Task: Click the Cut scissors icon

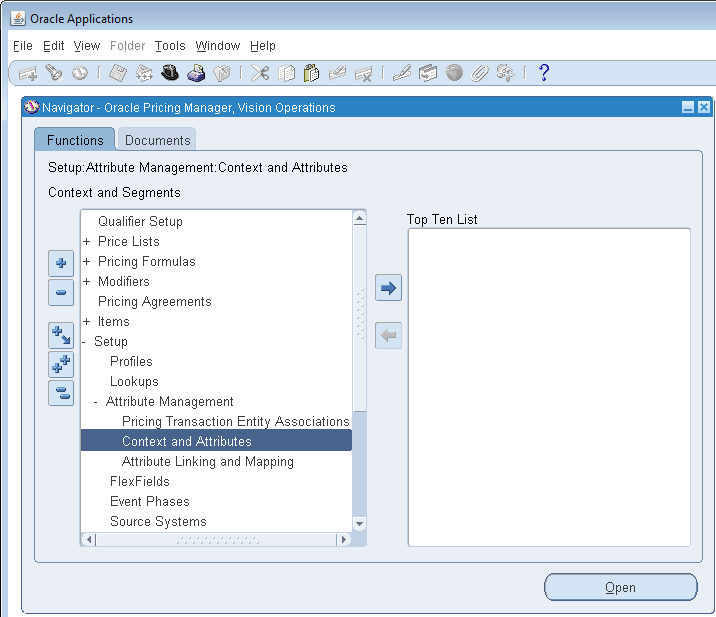Action: [260, 73]
